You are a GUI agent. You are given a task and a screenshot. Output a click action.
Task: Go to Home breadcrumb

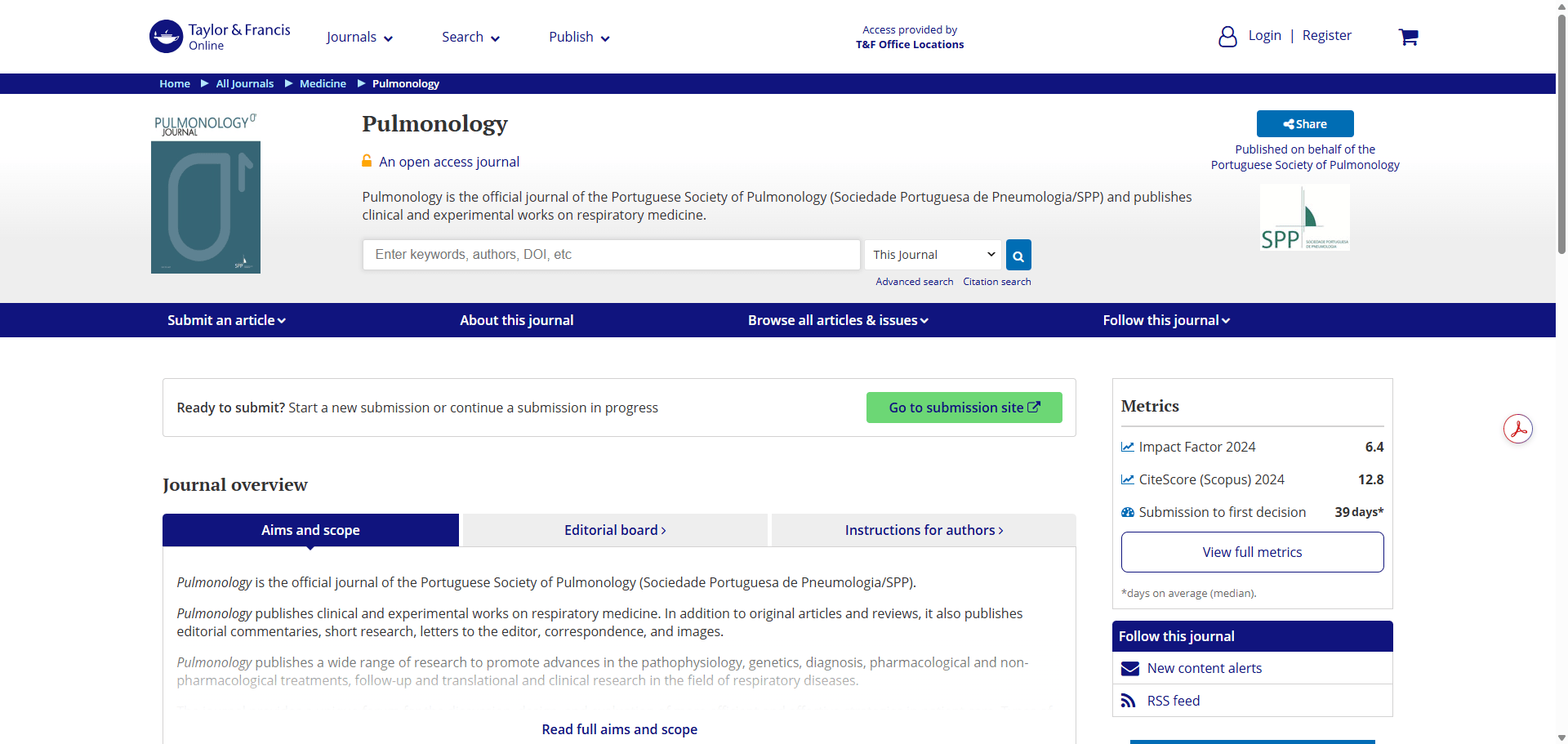175,84
